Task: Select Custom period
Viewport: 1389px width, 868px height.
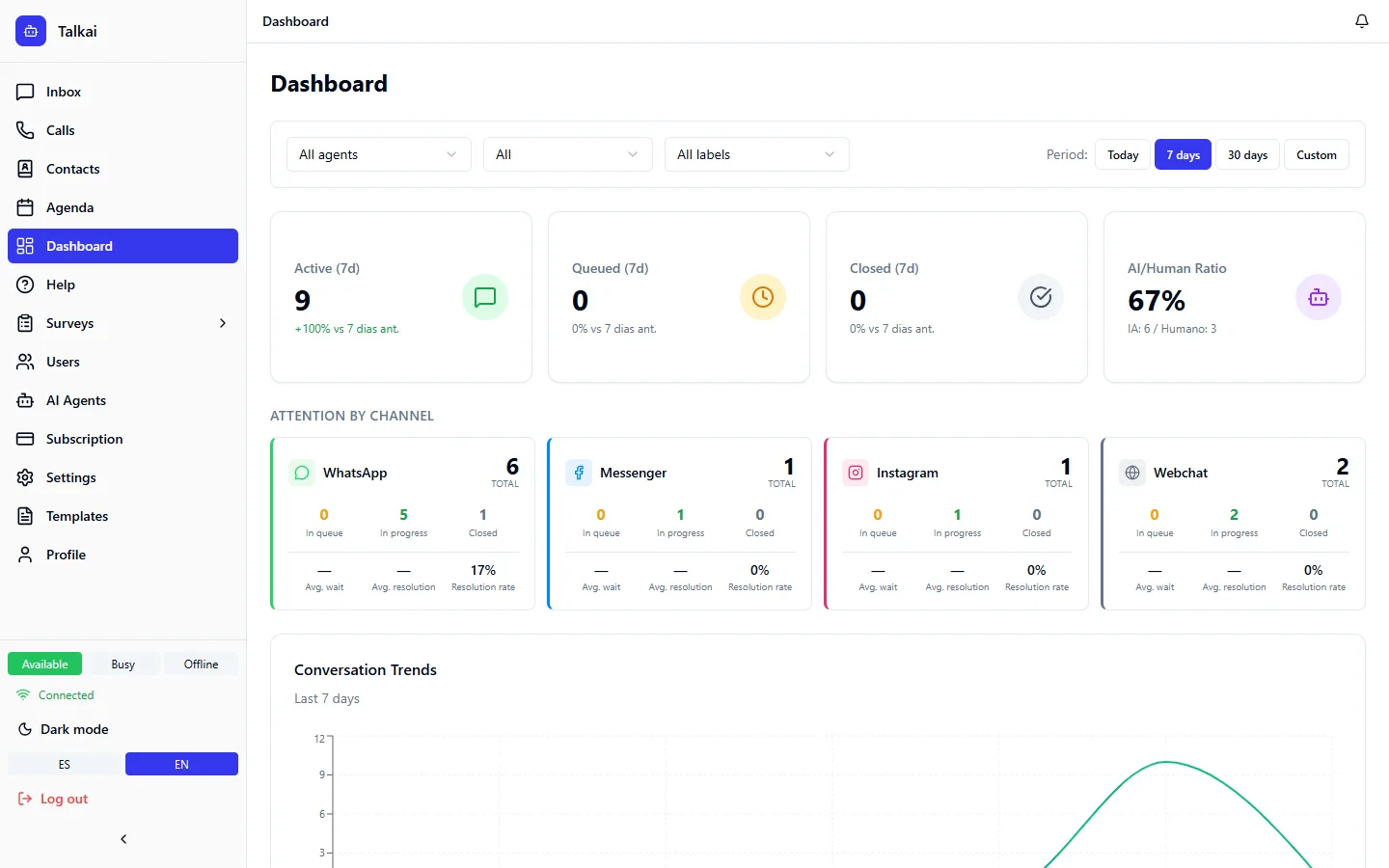Action: point(1317,154)
